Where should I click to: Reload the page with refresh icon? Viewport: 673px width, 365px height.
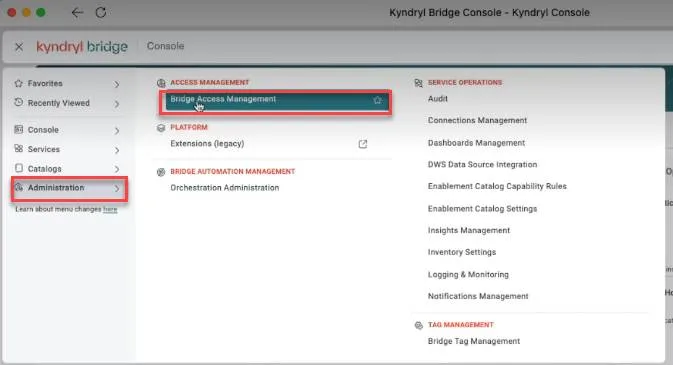coord(101,12)
